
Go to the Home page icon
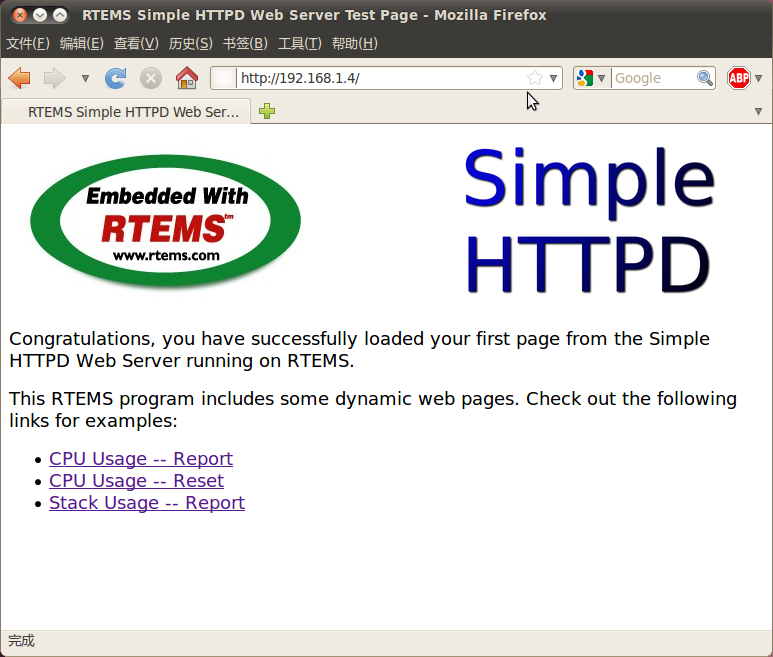tap(187, 78)
